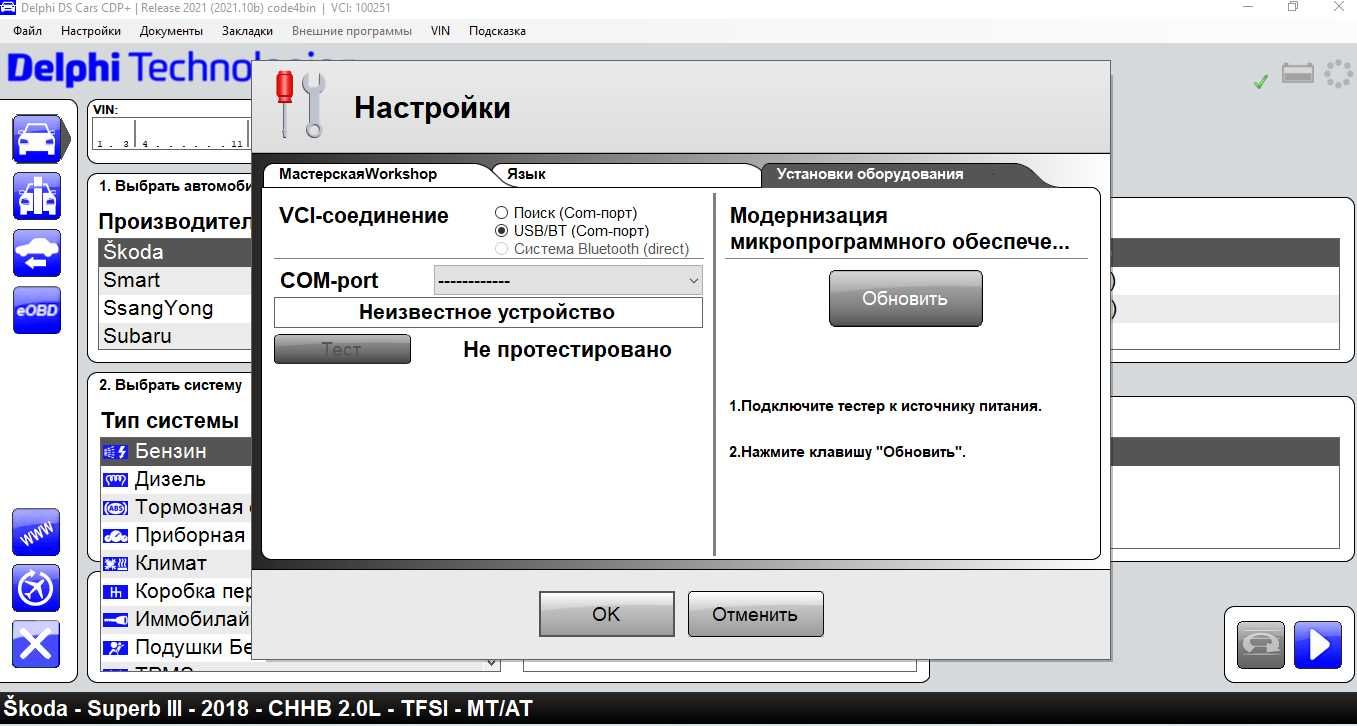Open the generic OBD vehicle systems icon
Screen dimensions: 1357x726
point(37,196)
